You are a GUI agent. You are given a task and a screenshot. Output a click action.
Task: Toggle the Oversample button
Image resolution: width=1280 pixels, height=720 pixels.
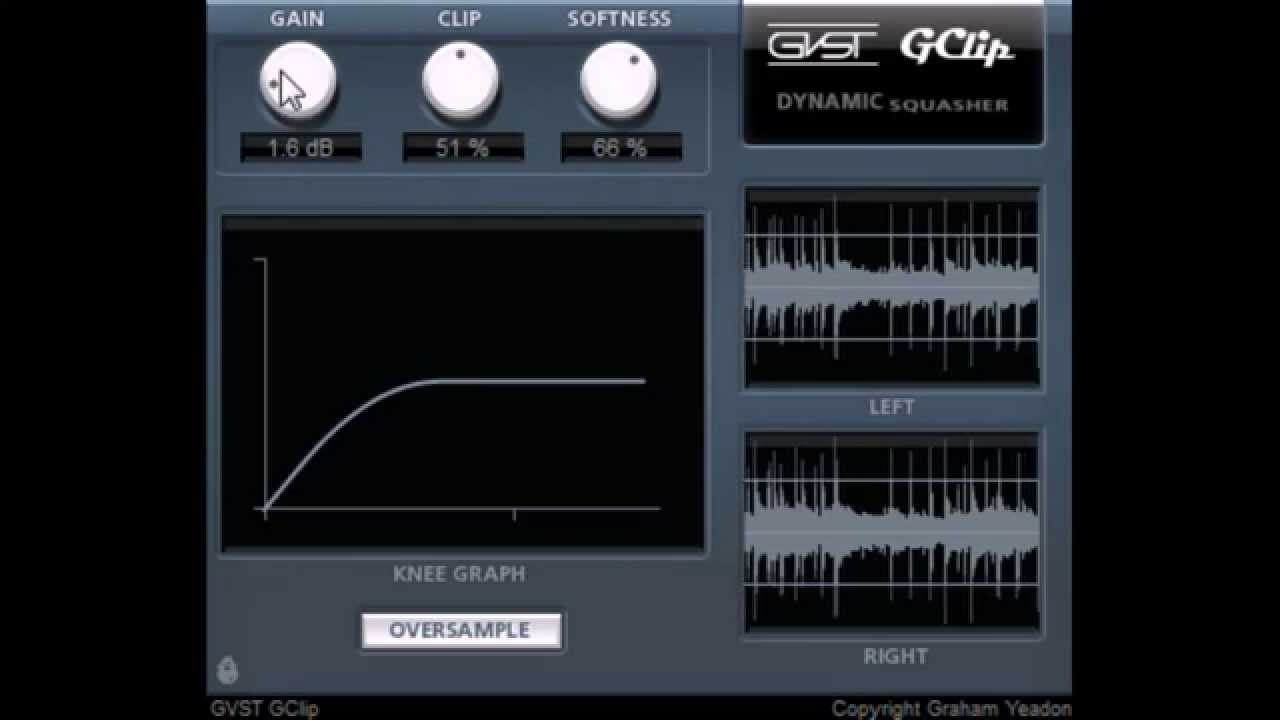tap(461, 631)
